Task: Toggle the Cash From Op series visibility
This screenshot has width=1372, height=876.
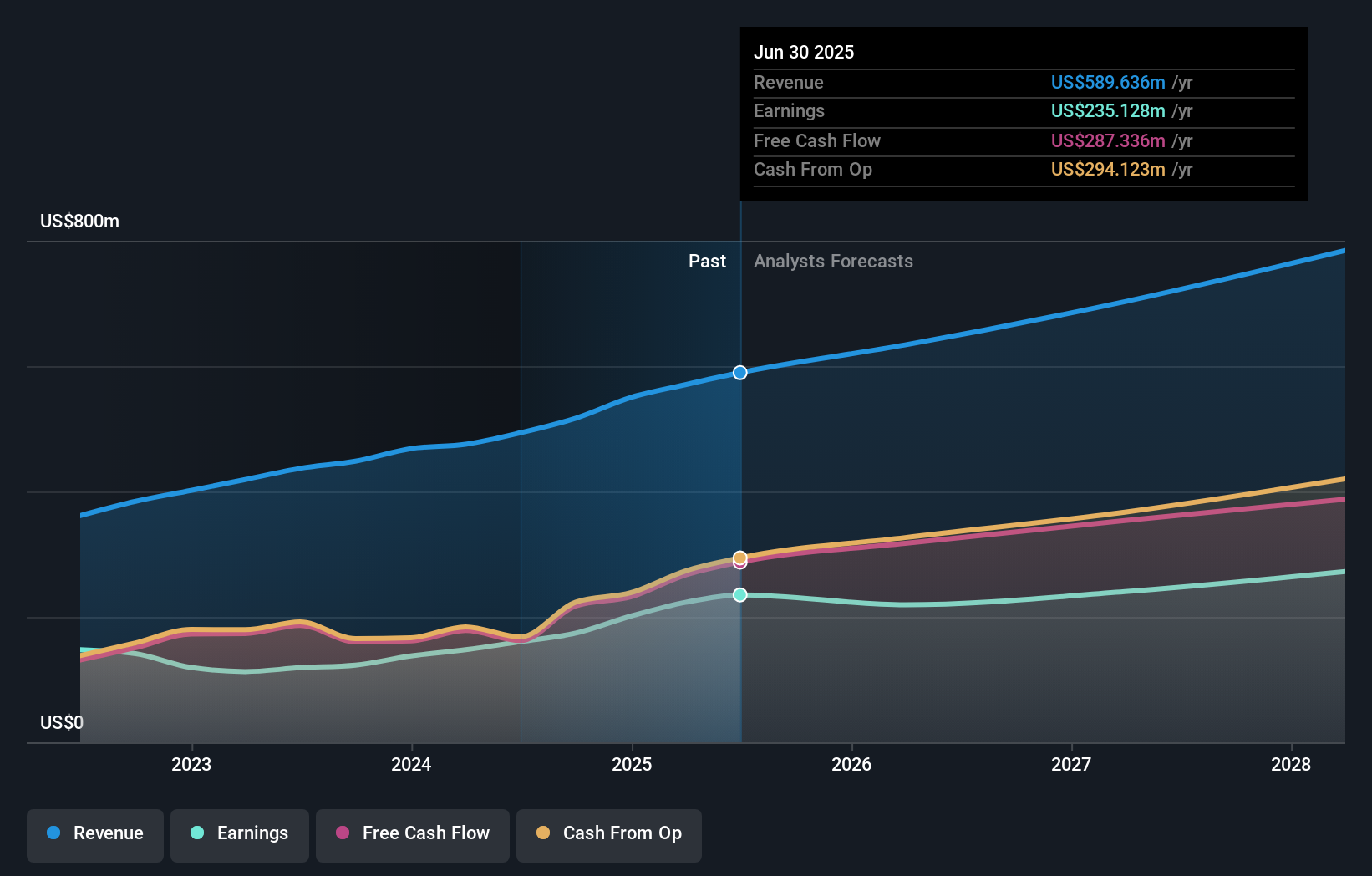Action: (x=608, y=835)
